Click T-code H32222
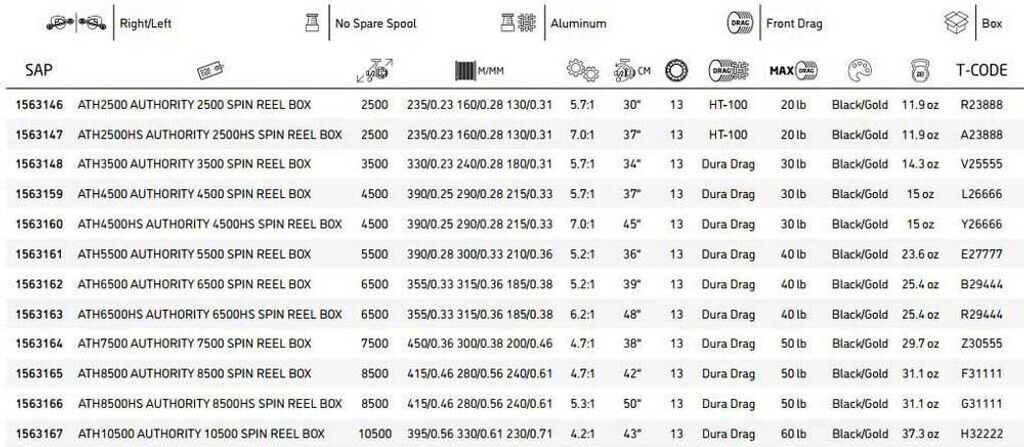1024x447 pixels. point(980,434)
